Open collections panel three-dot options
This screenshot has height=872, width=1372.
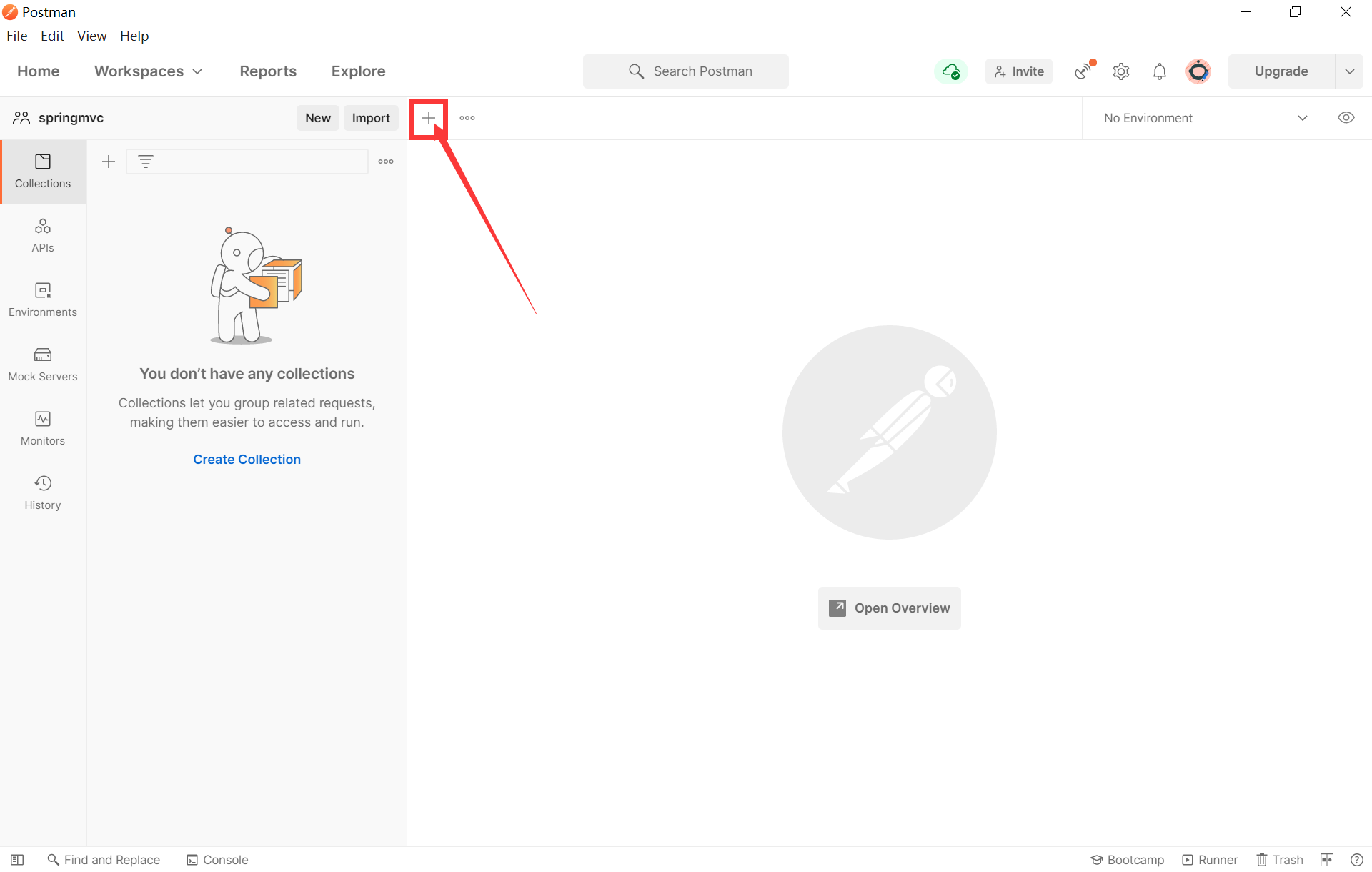click(x=386, y=162)
